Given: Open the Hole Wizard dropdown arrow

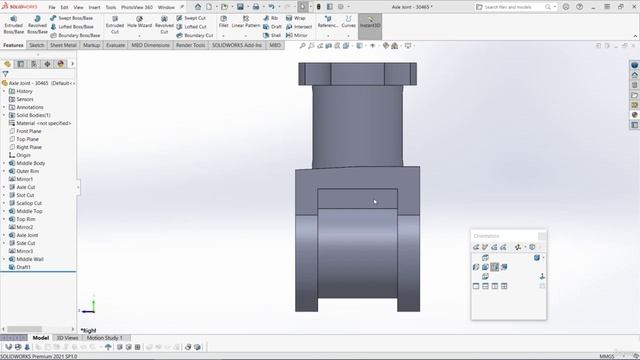Looking at the screenshot, I should 139,36.
